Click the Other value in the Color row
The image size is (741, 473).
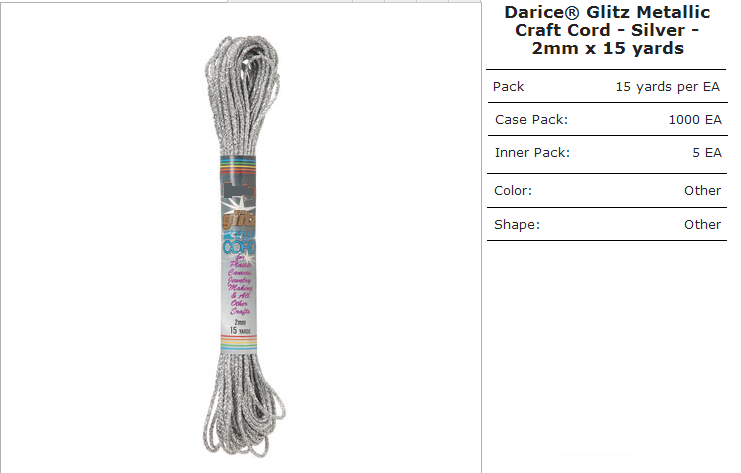pyautogui.click(x=702, y=190)
